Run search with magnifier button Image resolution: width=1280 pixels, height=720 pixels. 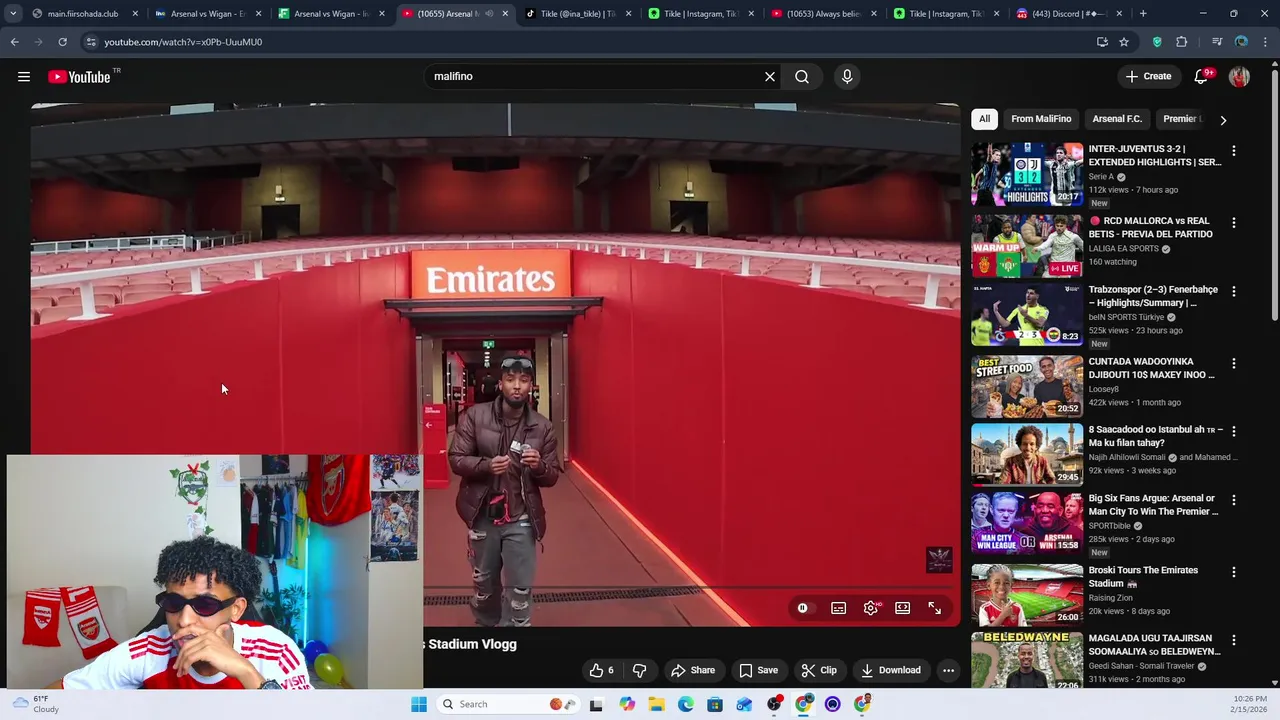pos(802,77)
